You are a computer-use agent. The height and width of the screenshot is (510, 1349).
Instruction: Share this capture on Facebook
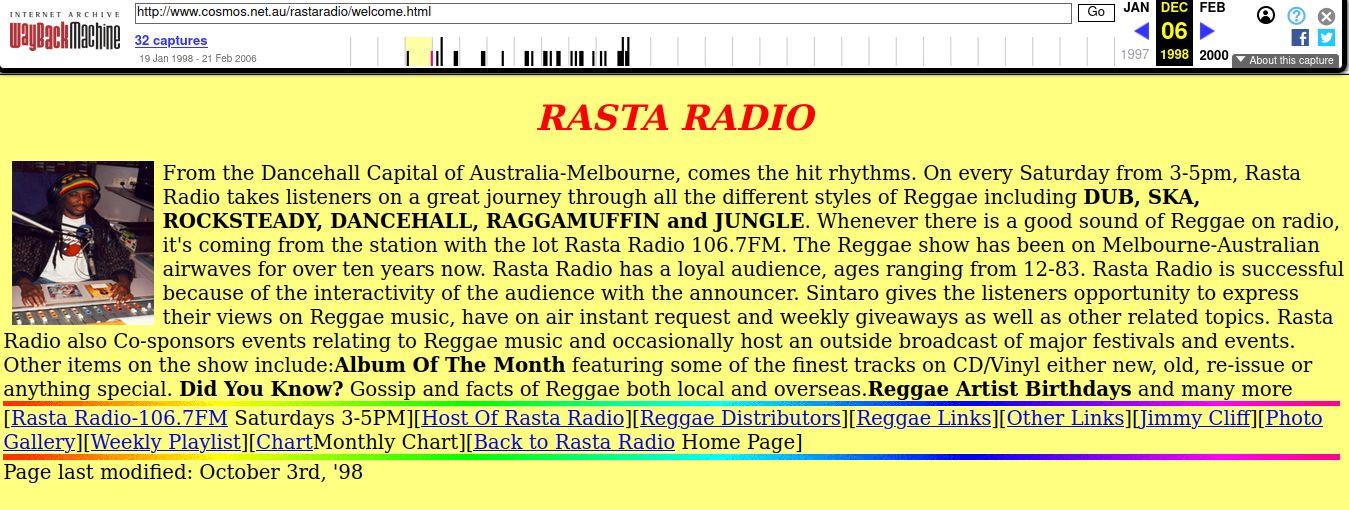(1300, 38)
